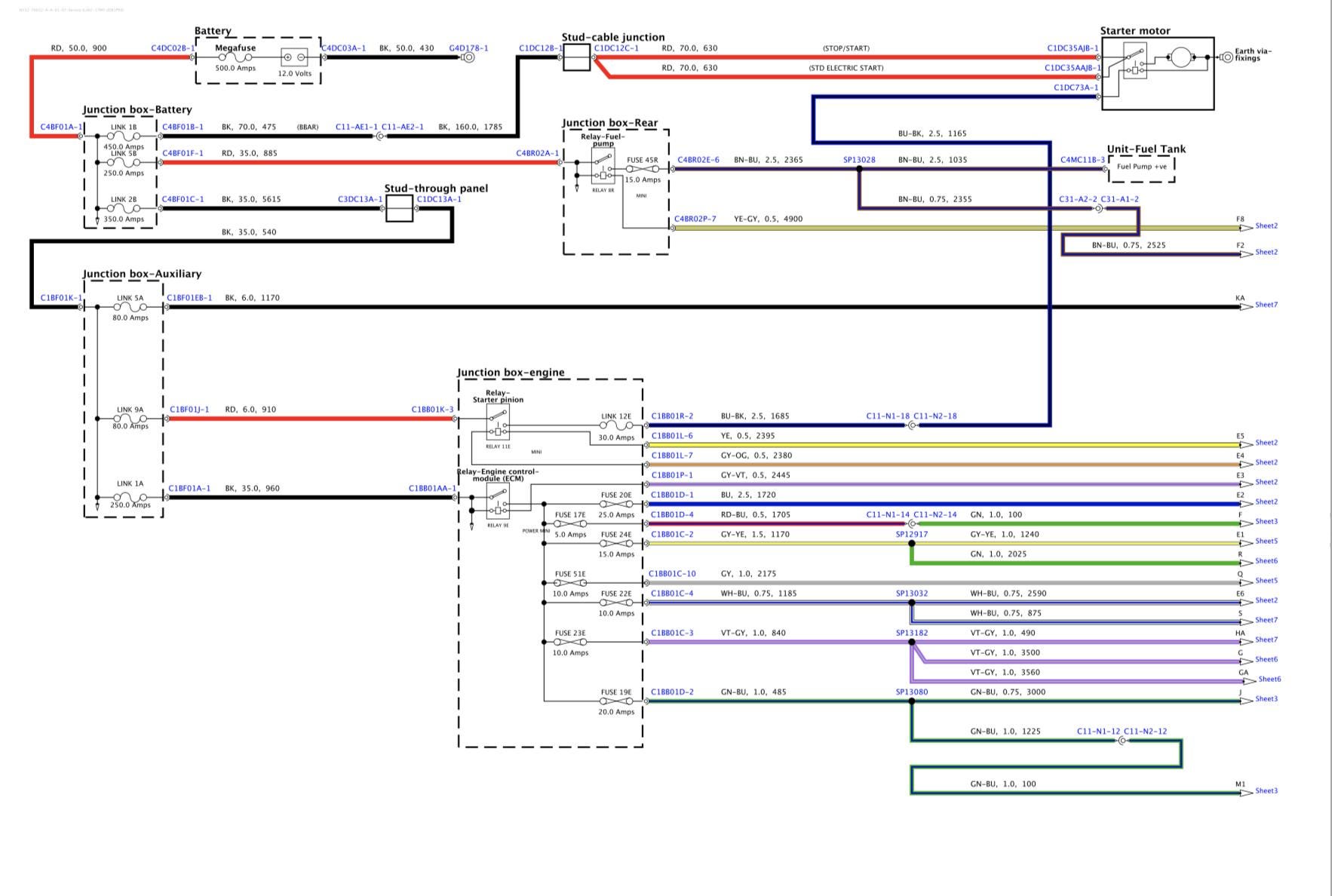The height and width of the screenshot is (896, 1332).
Task: Click the 12.0 Volts battery cell symbol
Action: (294, 57)
